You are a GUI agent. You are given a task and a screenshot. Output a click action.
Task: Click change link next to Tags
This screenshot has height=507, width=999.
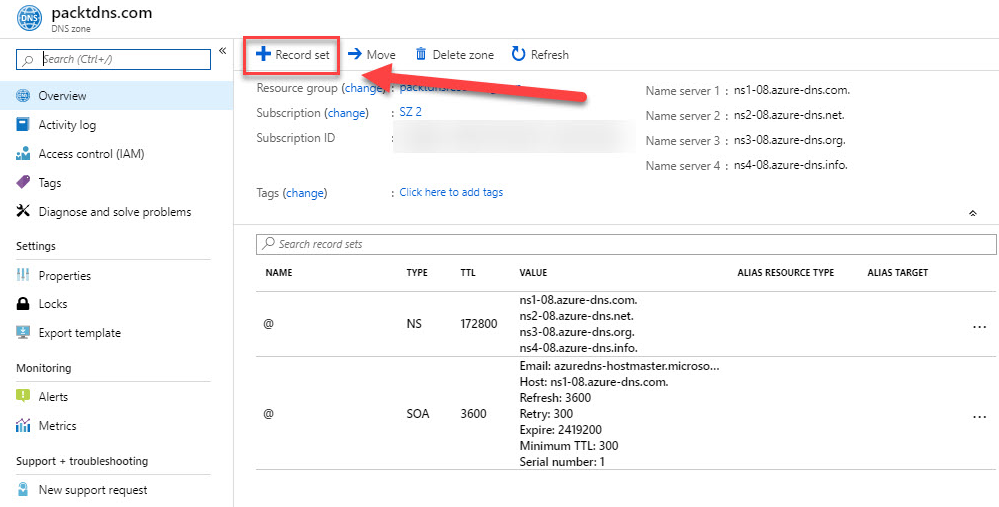click(x=305, y=192)
